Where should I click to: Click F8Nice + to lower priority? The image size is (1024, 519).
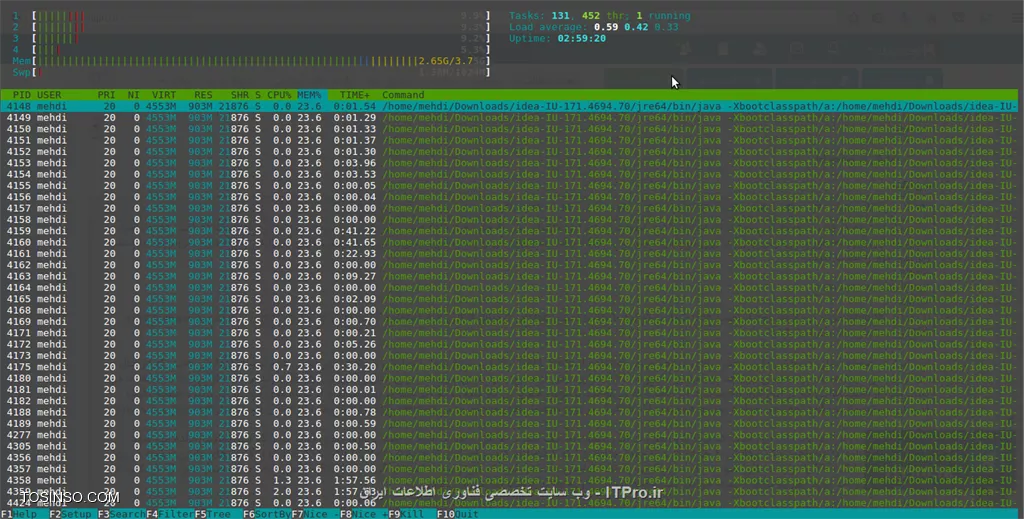(364, 514)
